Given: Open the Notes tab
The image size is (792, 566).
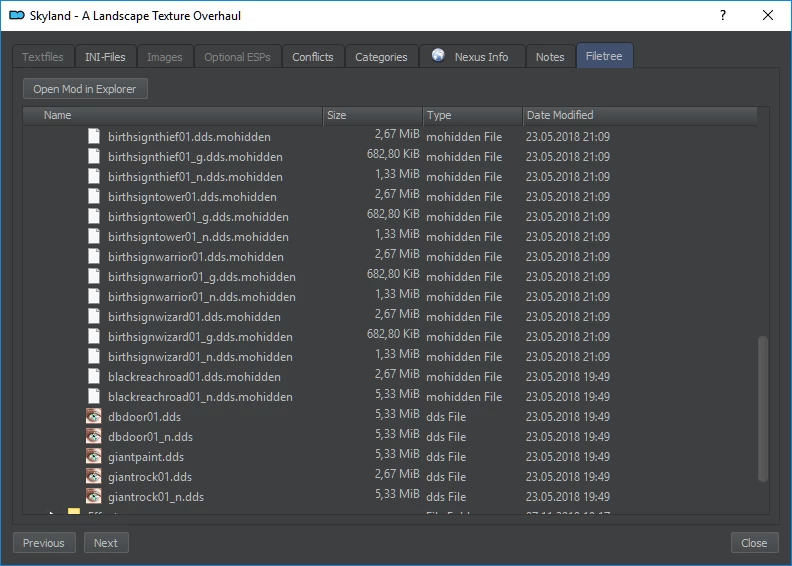Looking at the screenshot, I should [550, 57].
